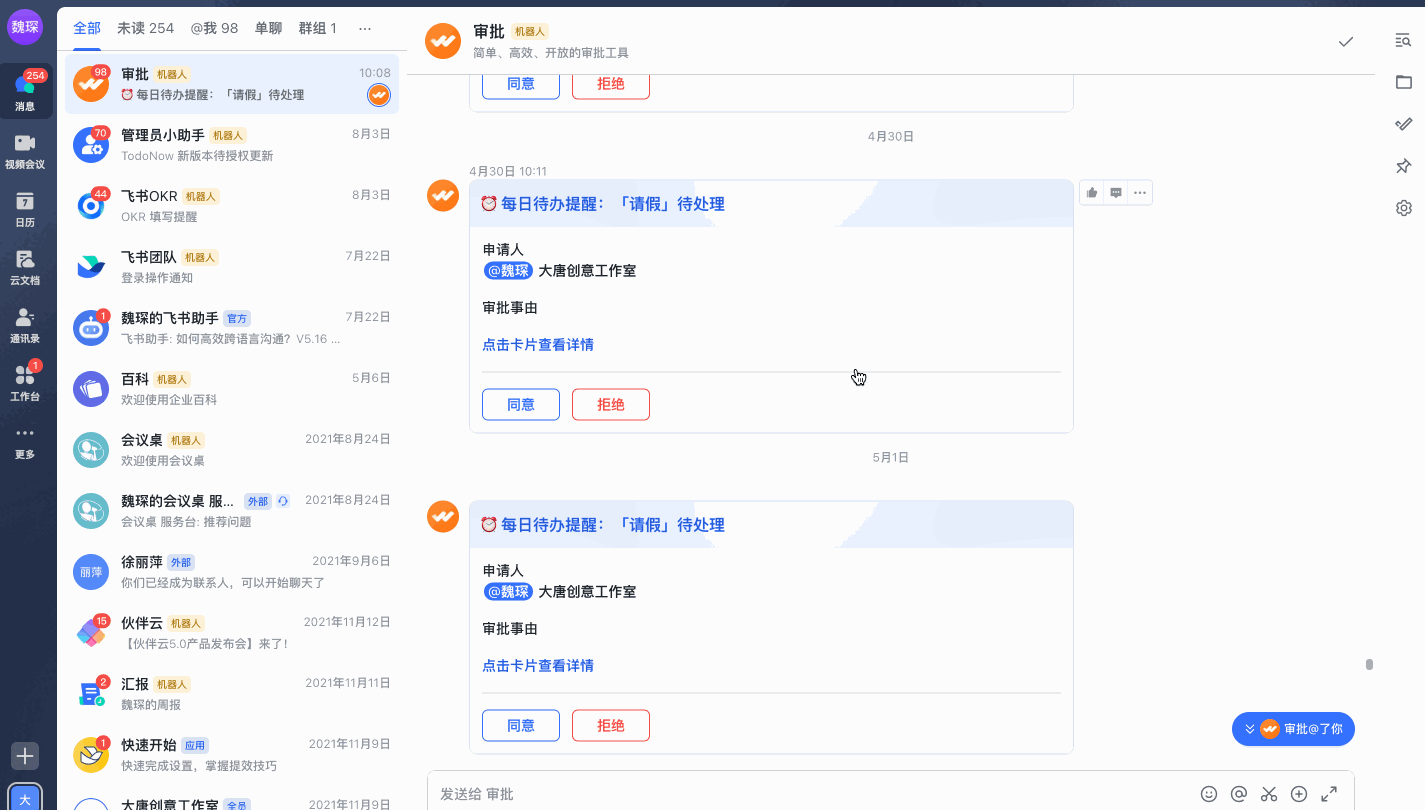Open the emoji picker in message box
Image resolution: width=1425 pixels, height=810 pixels.
1209,794
